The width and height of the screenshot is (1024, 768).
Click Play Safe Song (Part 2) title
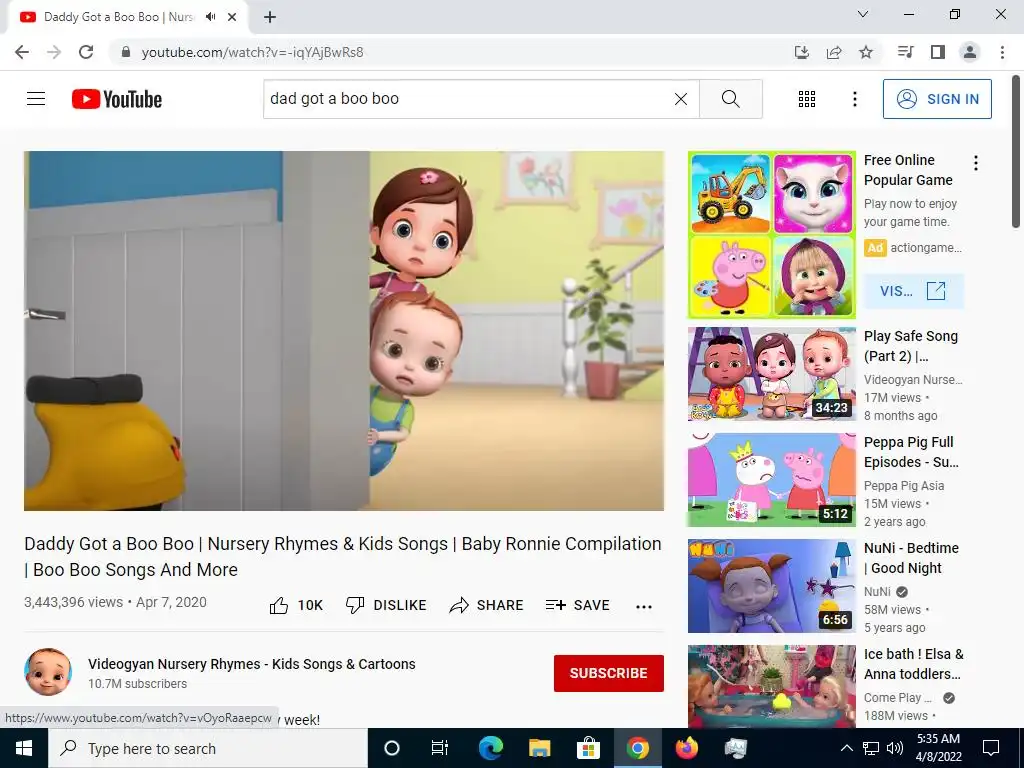click(x=911, y=346)
